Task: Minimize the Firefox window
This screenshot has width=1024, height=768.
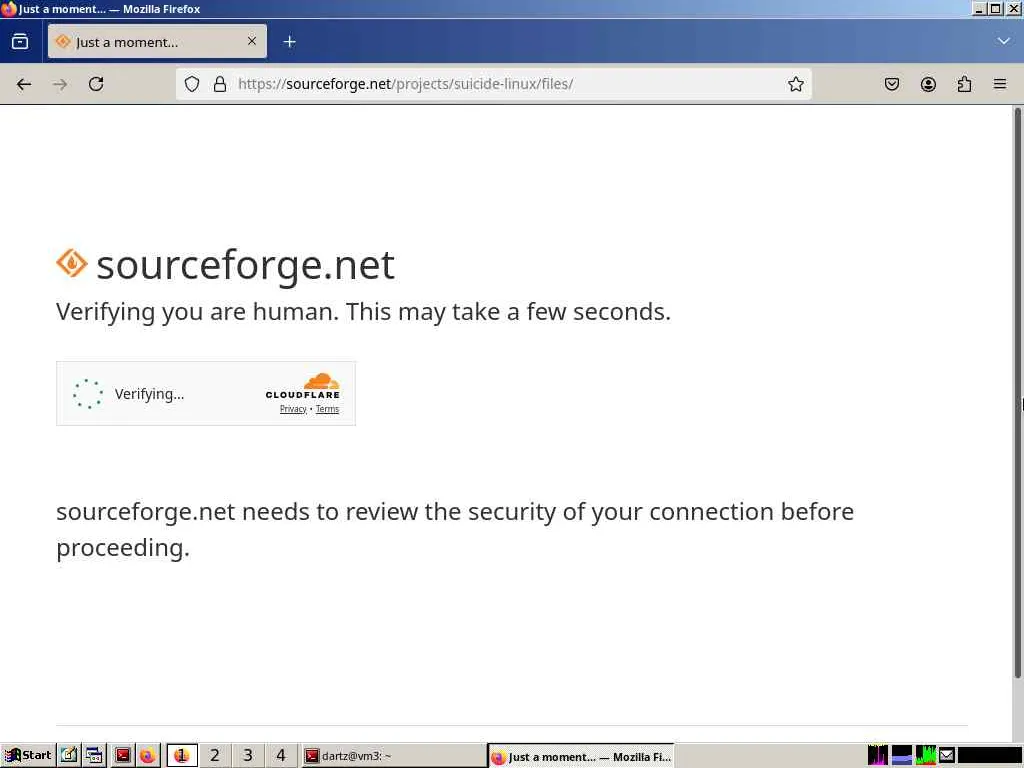Action: click(x=978, y=8)
